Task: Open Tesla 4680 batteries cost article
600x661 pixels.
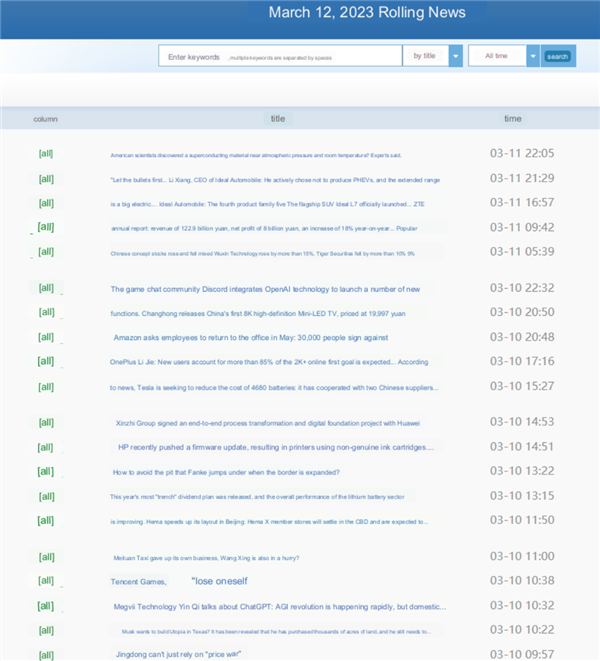Action: (274, 387)
